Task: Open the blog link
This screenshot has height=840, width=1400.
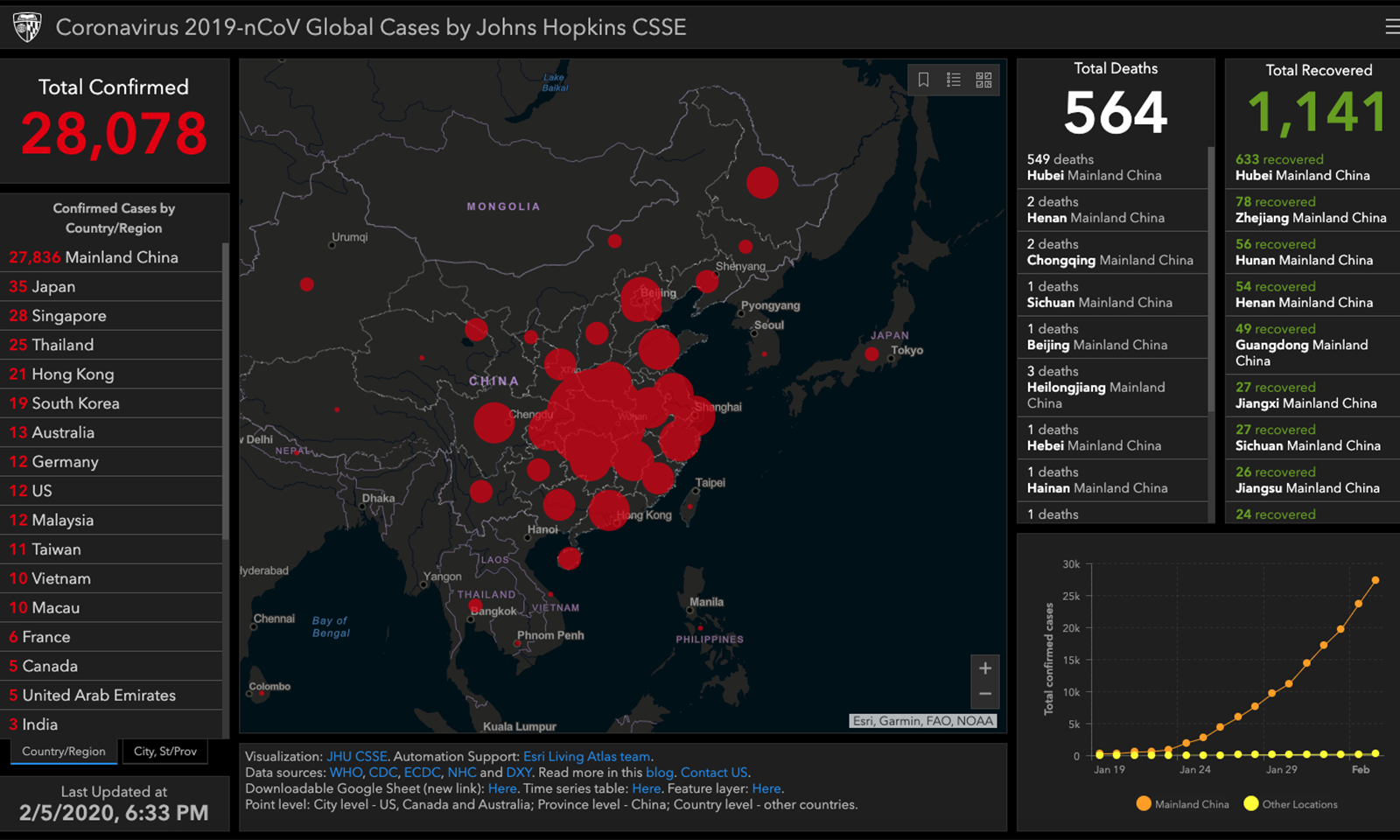Action: point(660,773)
